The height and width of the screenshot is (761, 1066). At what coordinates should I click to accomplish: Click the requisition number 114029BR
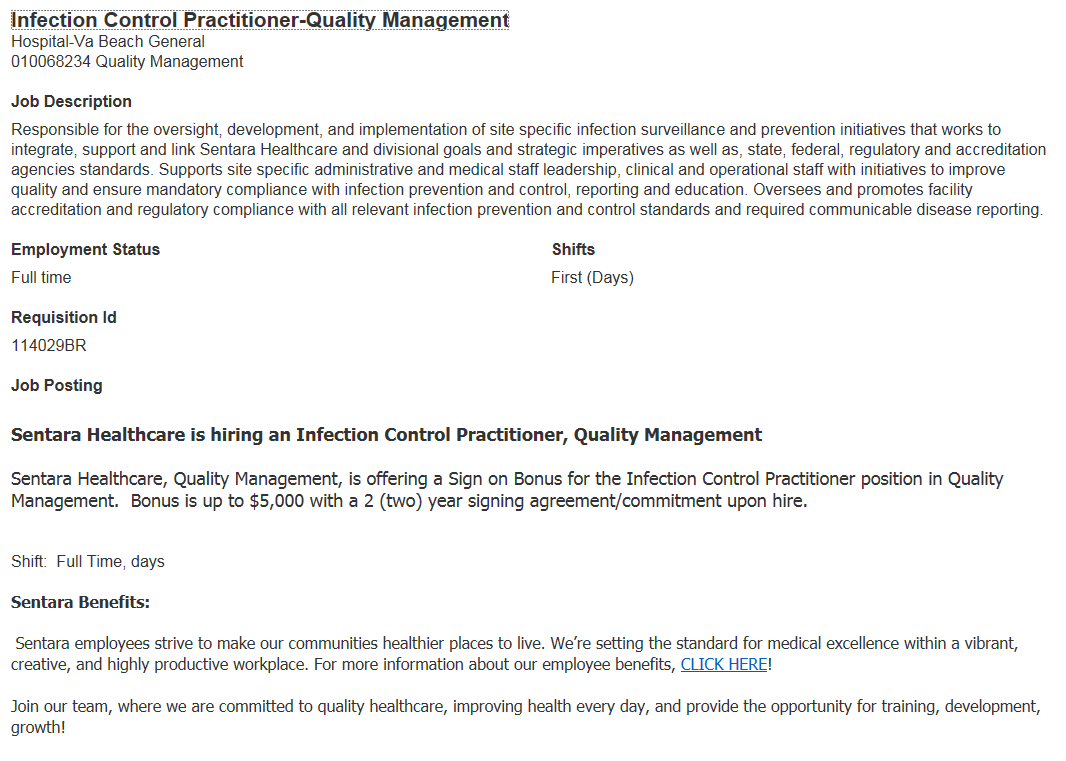tap(50, 346)
